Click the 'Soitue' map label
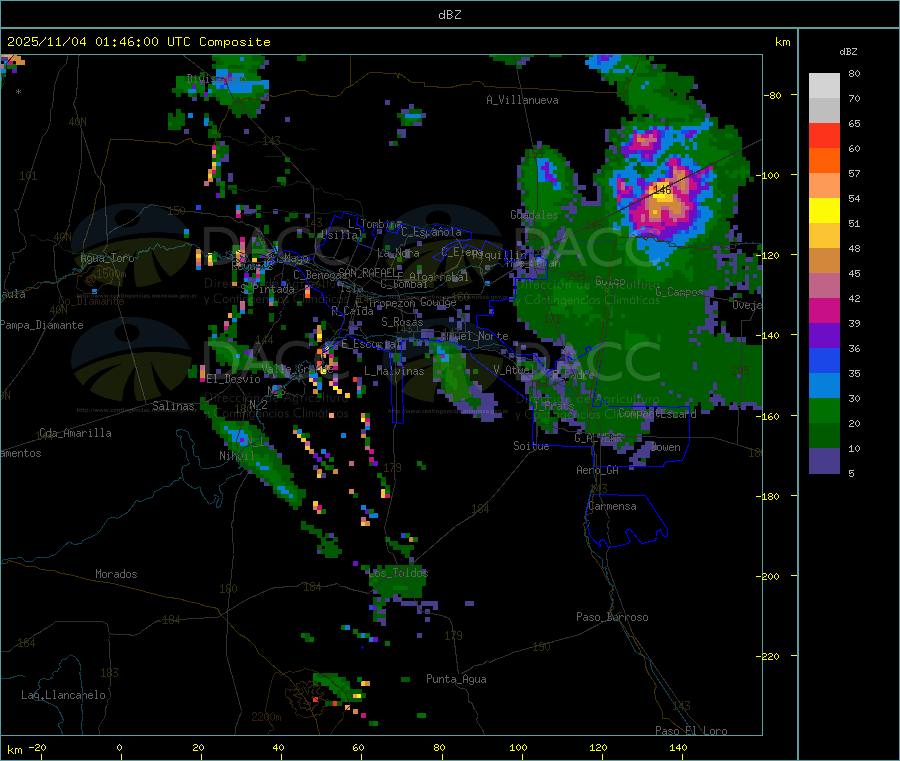900x761 pixels. click(x=531, y=446)
